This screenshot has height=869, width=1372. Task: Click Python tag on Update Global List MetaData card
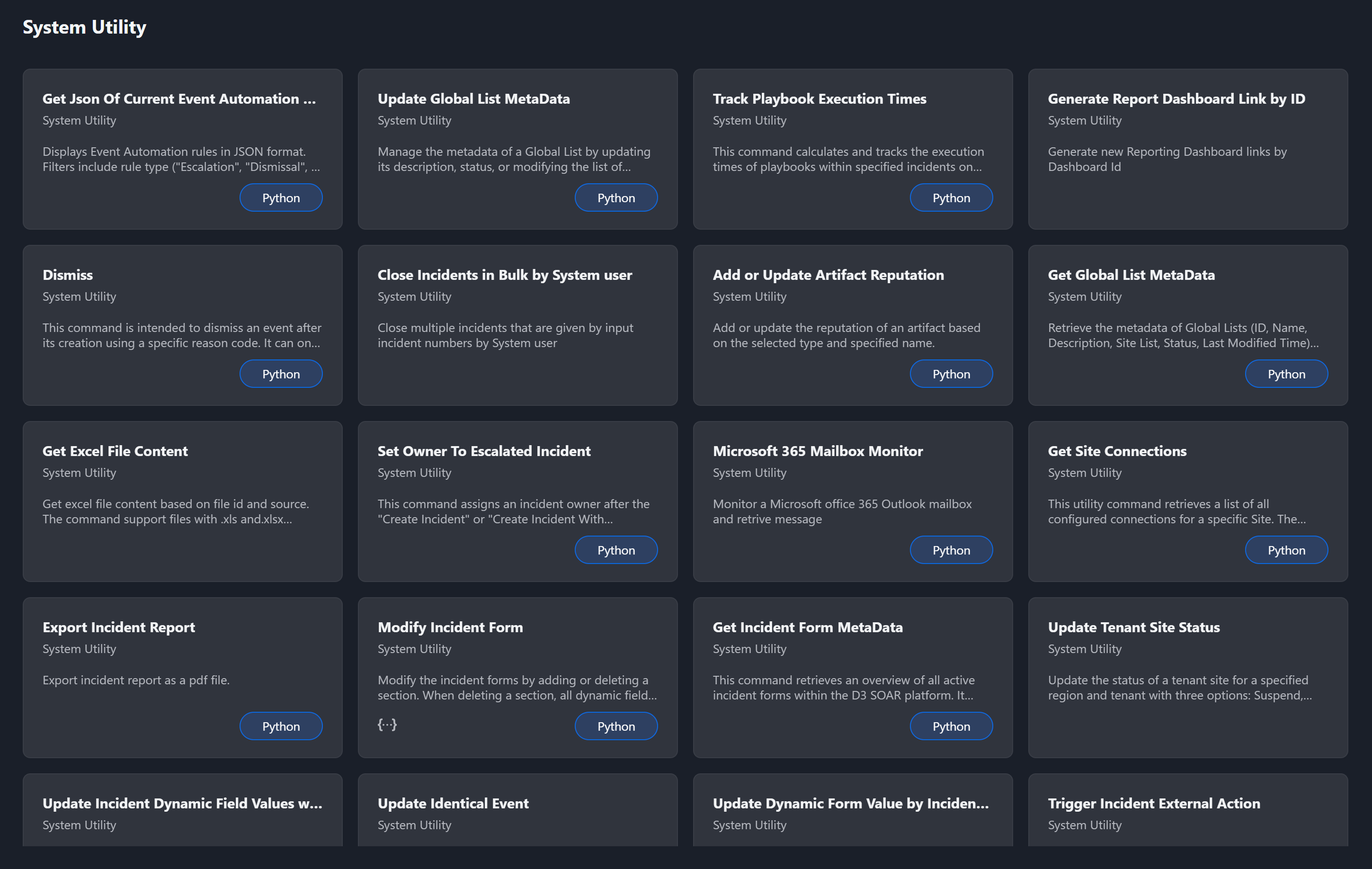(x=616, y=198)
